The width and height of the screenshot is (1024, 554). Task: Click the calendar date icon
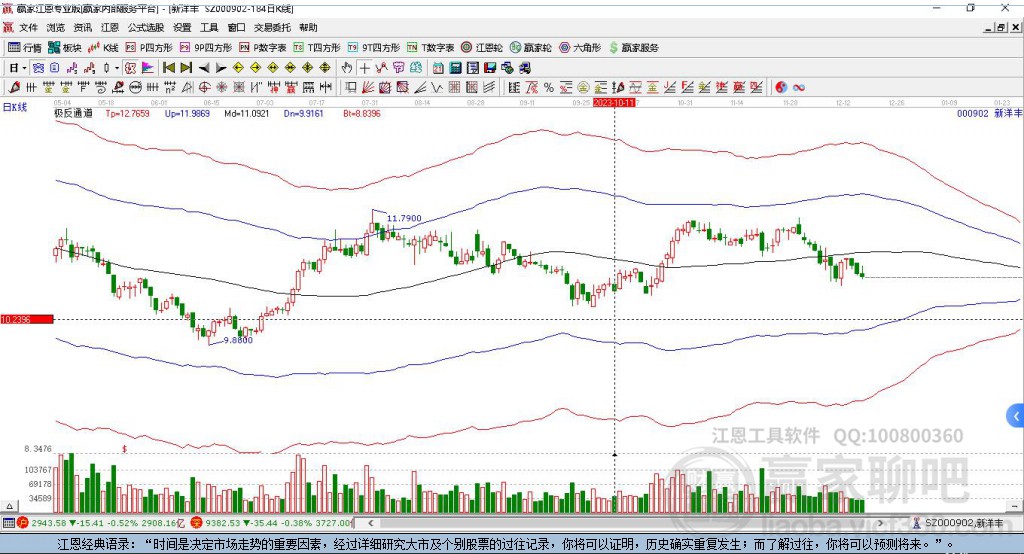(438, 68)
